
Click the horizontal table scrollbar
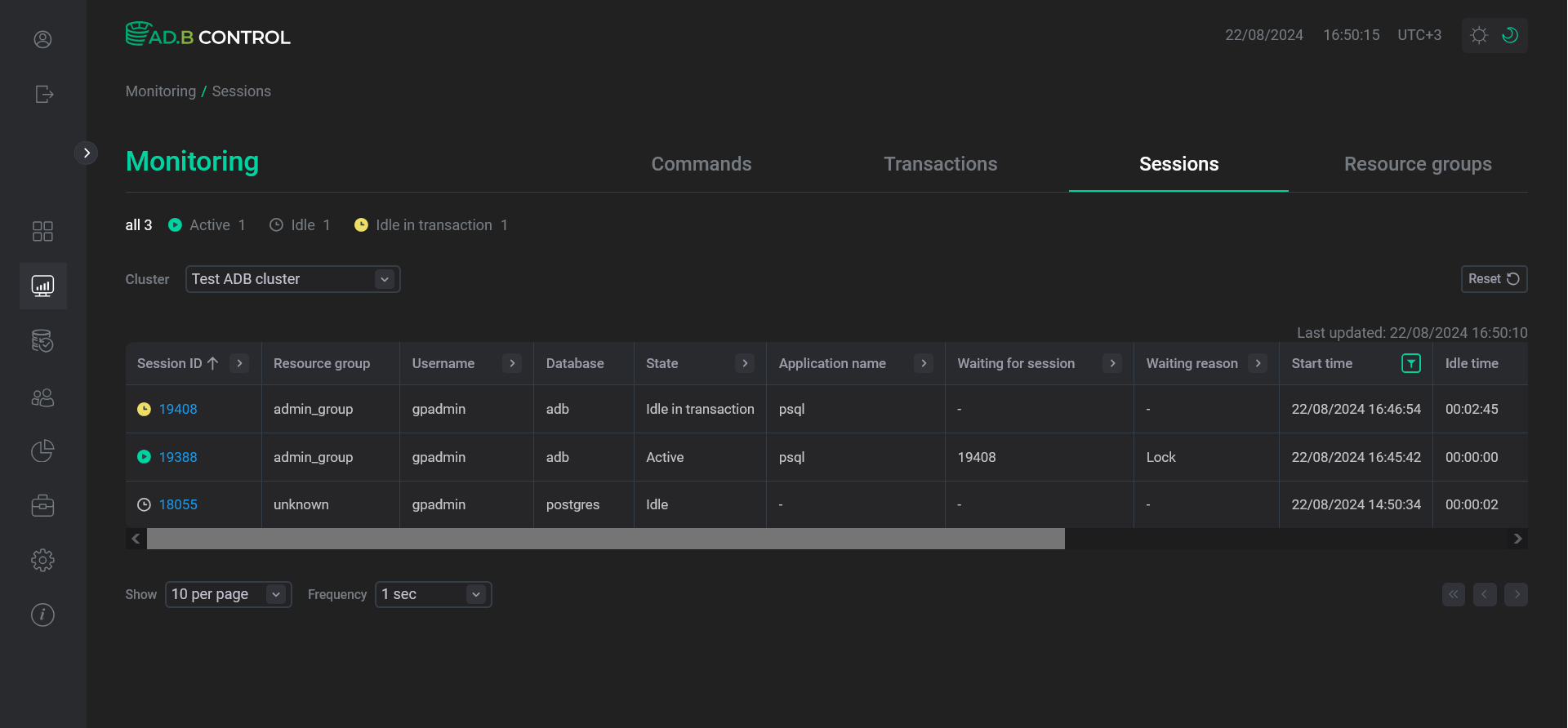[605, 539]
